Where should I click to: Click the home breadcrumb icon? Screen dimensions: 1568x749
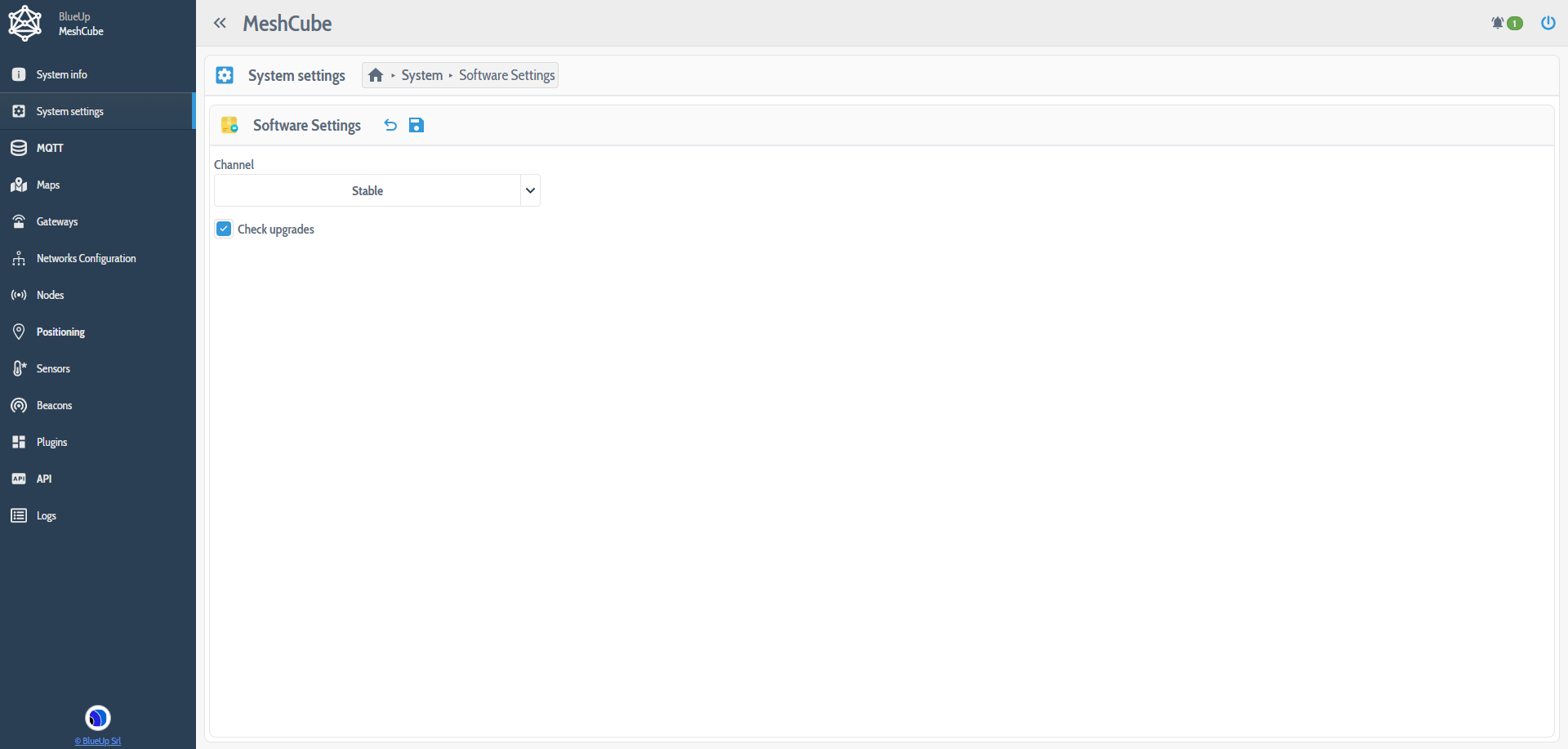click(376, 74)
